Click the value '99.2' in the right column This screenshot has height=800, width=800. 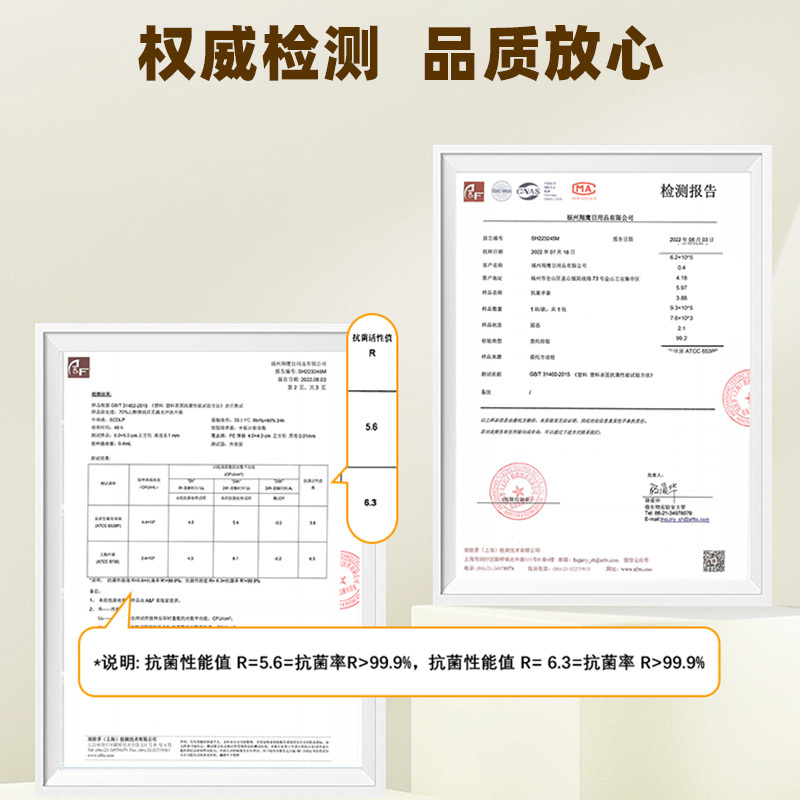coord(681,338)
